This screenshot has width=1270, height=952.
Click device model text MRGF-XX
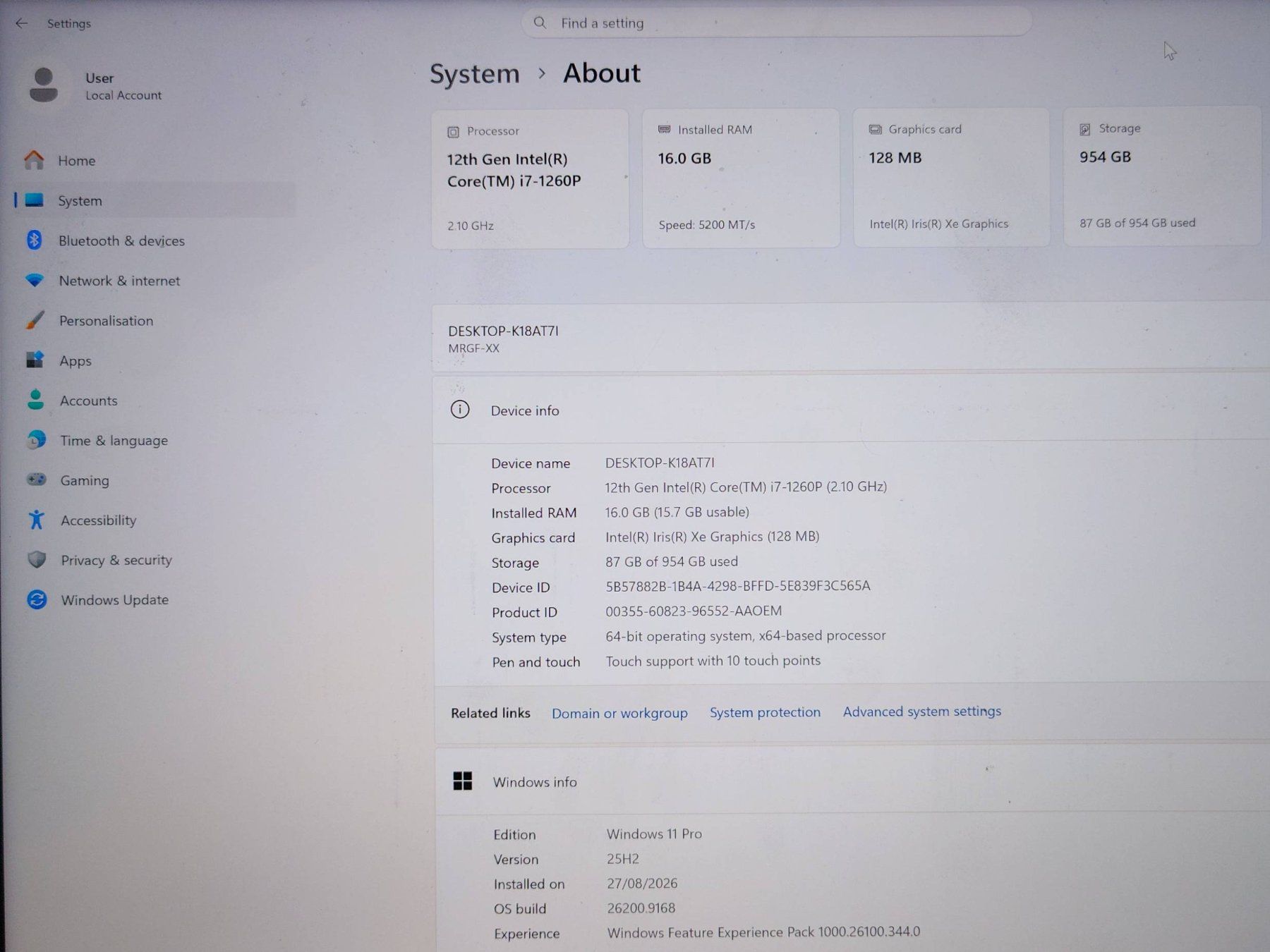click(474, 348)
